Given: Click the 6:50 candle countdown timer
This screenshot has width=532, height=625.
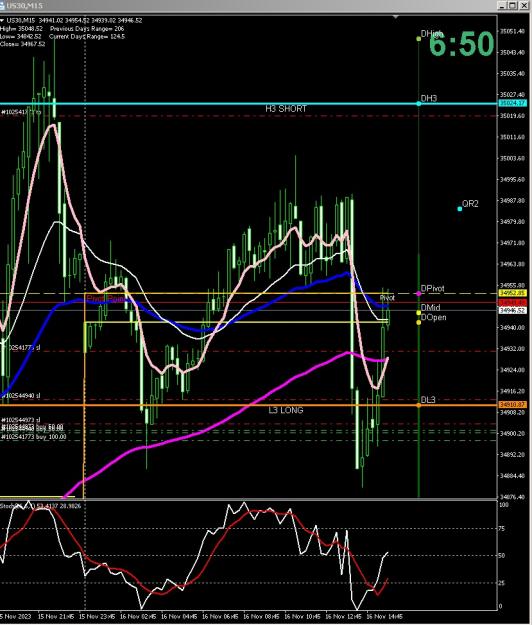Looking at the screenshot, I should pyautogui.click(x=461, y=43).
